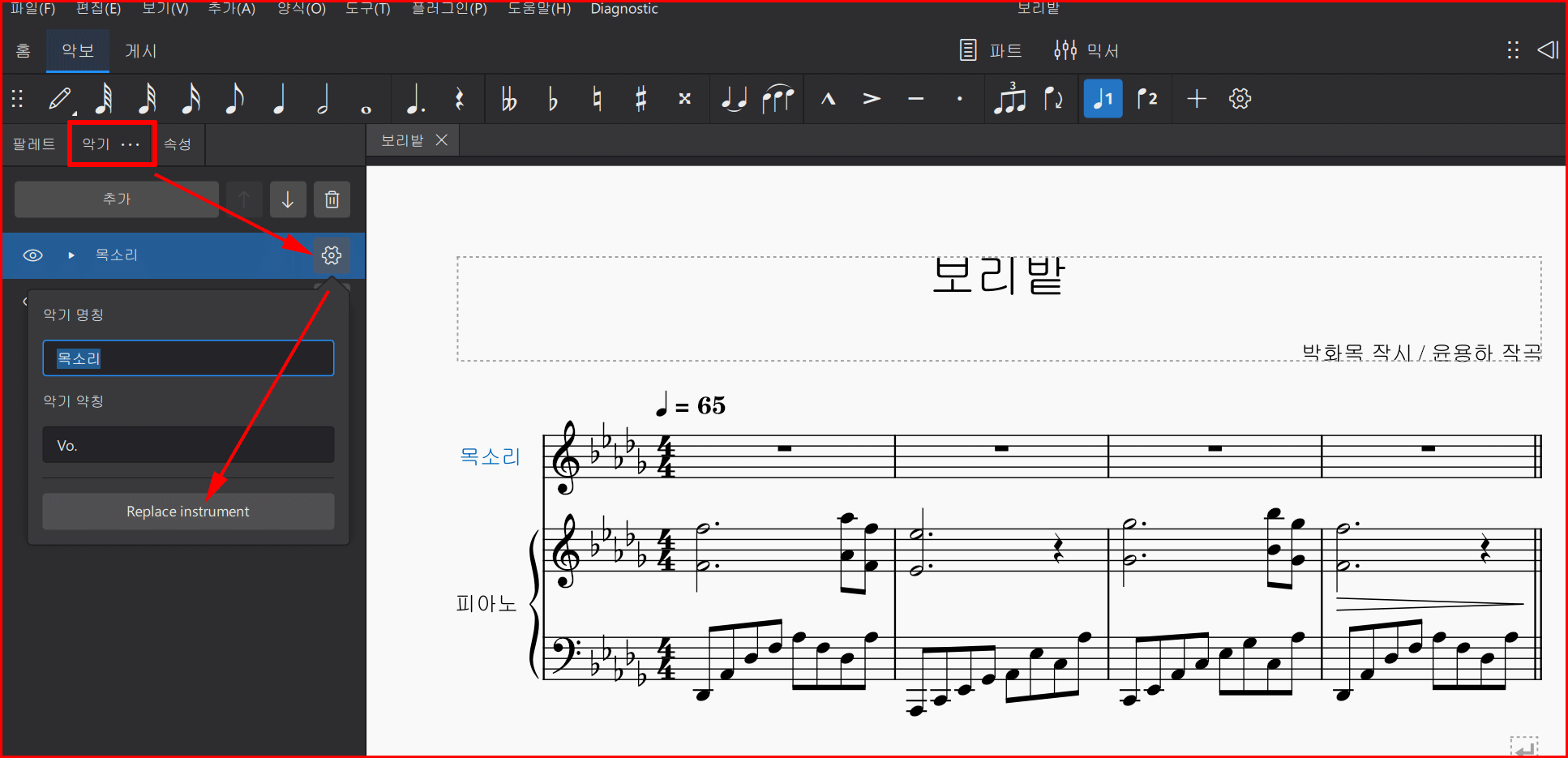Image resolution: width=1568 pixels, height=758 pixels.
Task: Click the toolbar drag handle dots
Action: [17, 99]
